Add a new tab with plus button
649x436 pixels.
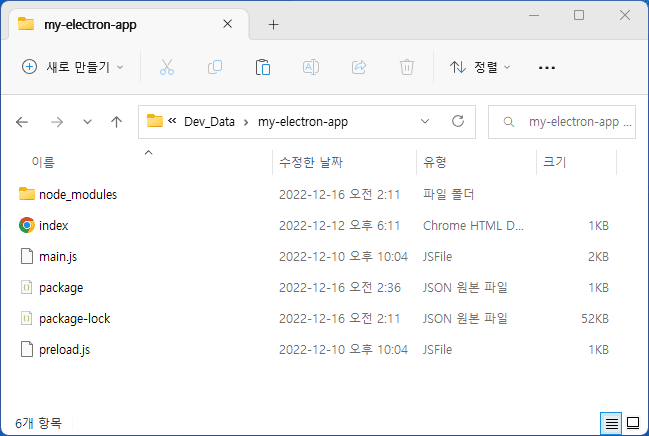[273, 24]
